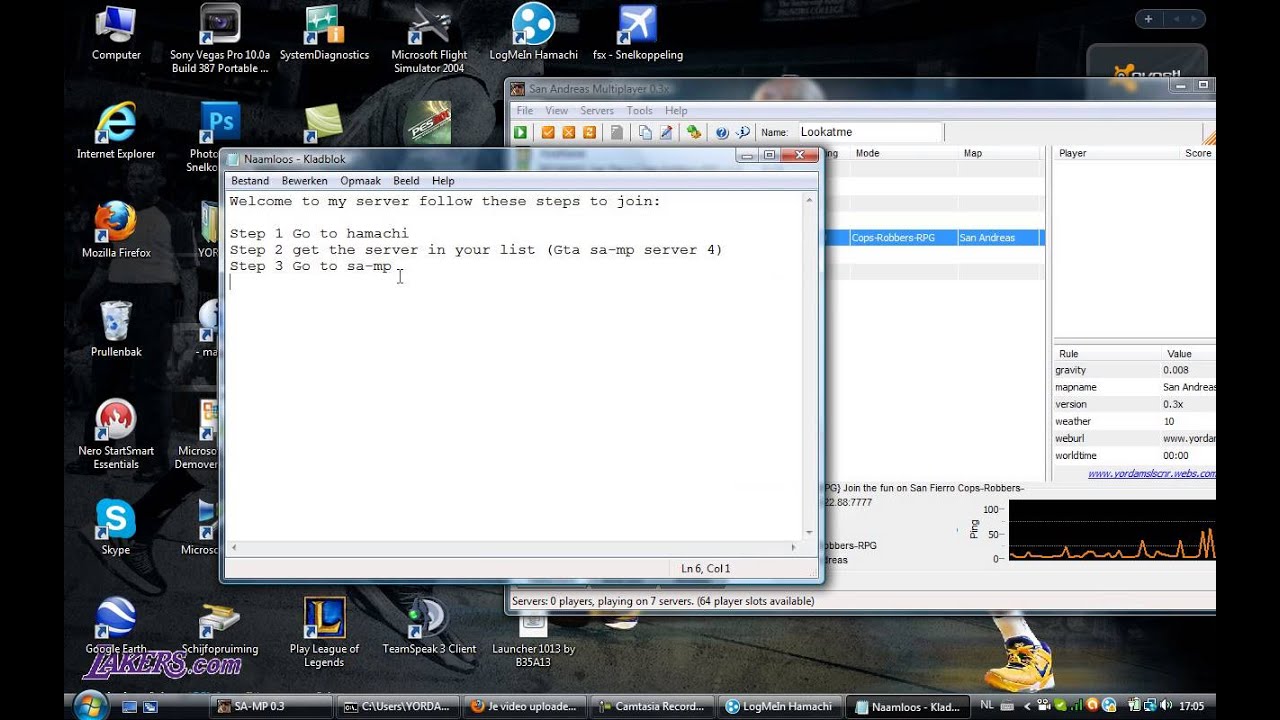Screen dimensions: 1280x720
Task: Switch to Camtasia Recorder taskbar button
Action: [x=651, y=706]
